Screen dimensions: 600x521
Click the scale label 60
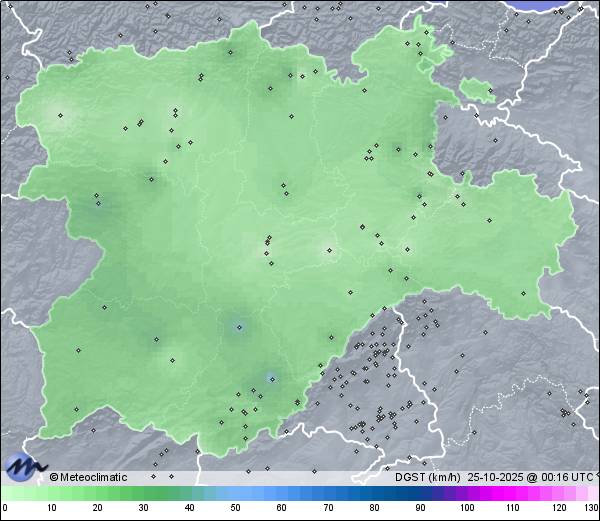point(282,508)
